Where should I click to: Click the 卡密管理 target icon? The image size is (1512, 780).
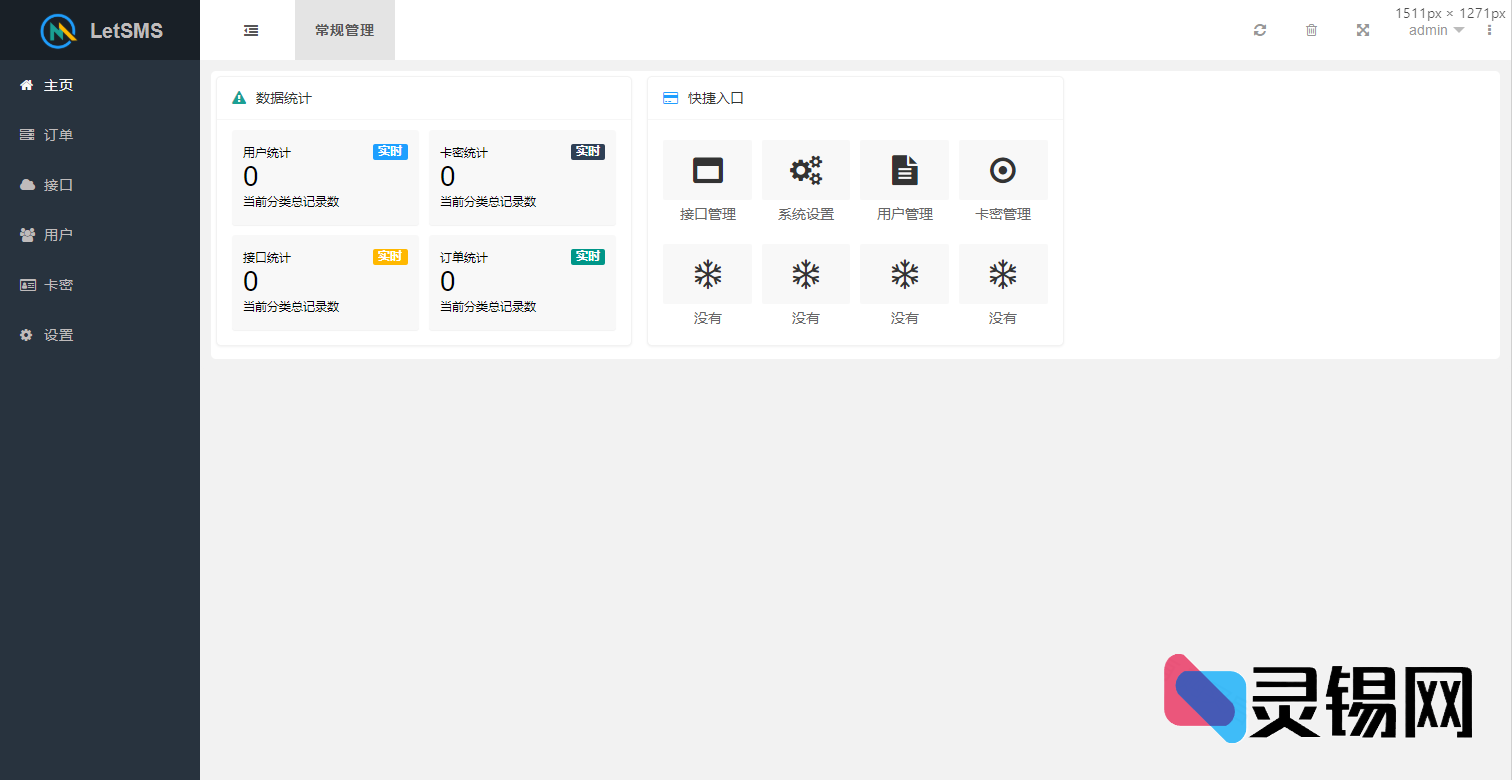pos(1002,171)
